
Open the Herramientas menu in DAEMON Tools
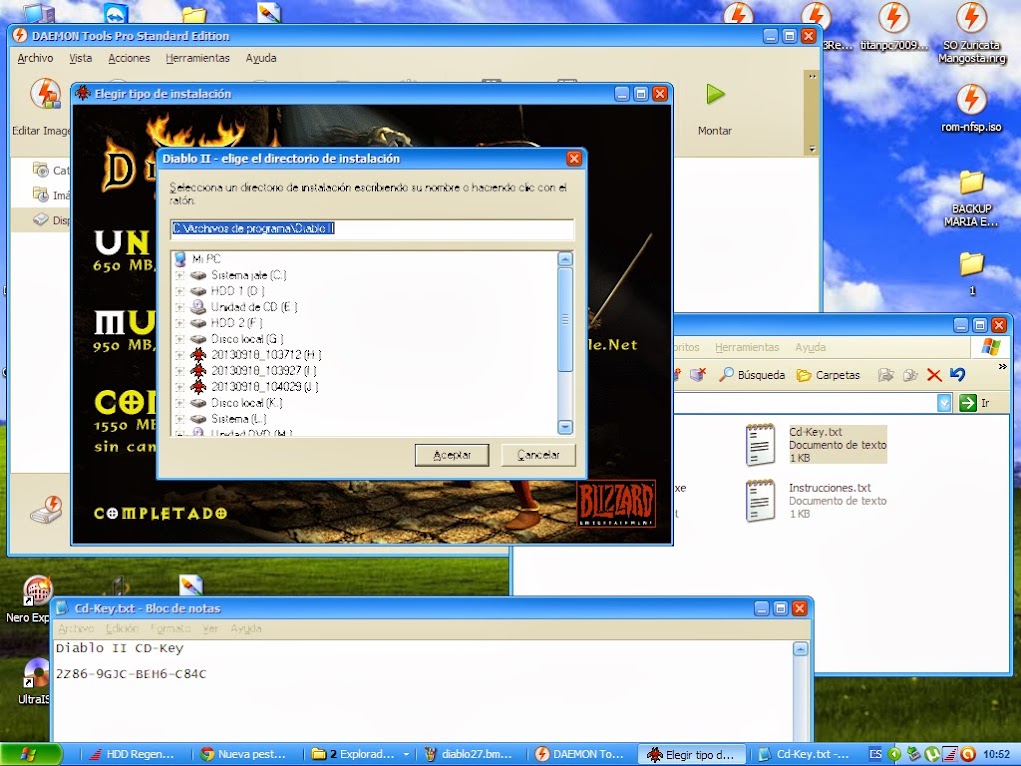[x=198, y=58]
